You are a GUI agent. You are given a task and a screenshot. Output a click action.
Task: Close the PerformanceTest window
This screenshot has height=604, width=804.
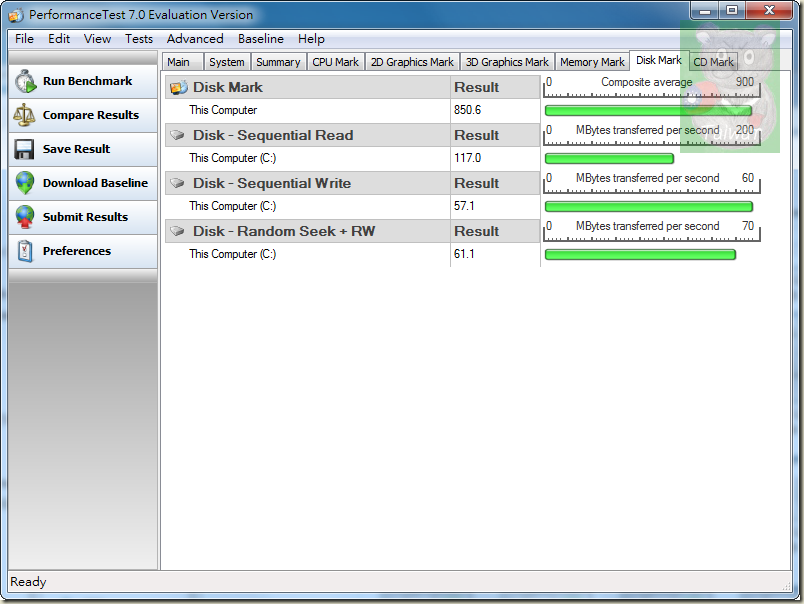pyautogui.click(x=770, y=11)
